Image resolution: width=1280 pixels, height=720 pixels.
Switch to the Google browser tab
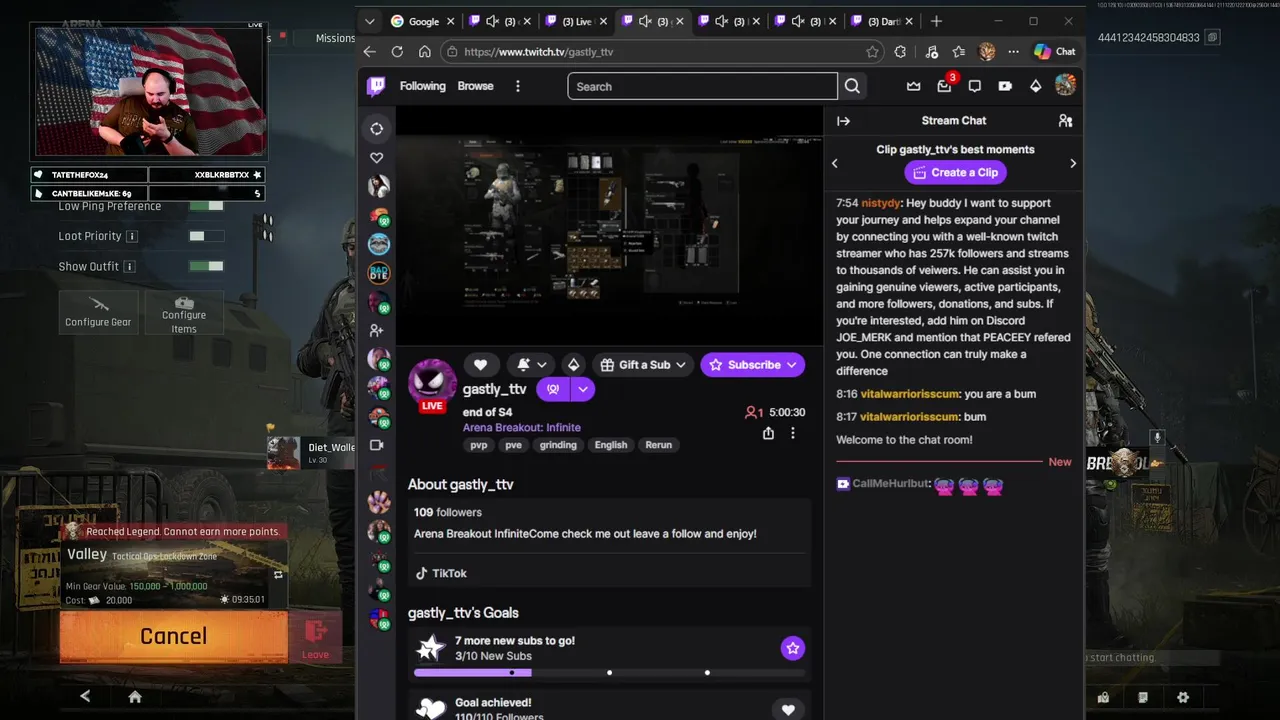click(423, 21)
